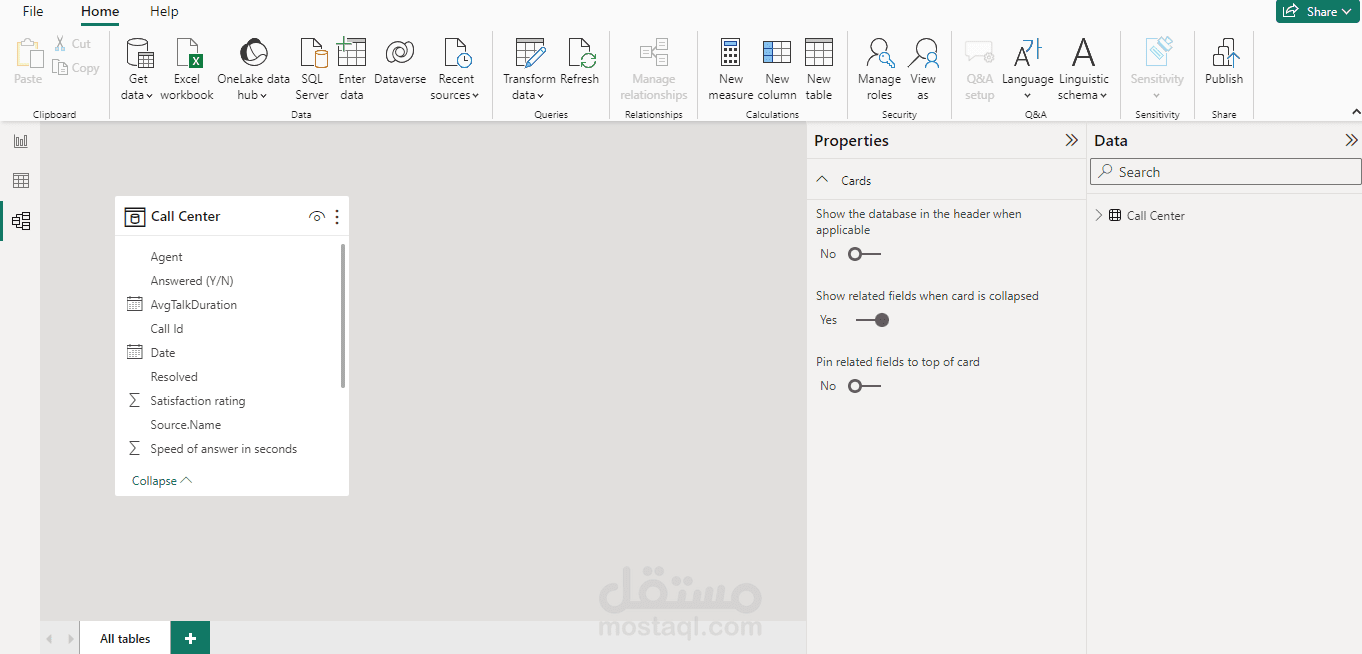Open Recent sources list
The image size is (1362, 654).
tap(456, 69)
